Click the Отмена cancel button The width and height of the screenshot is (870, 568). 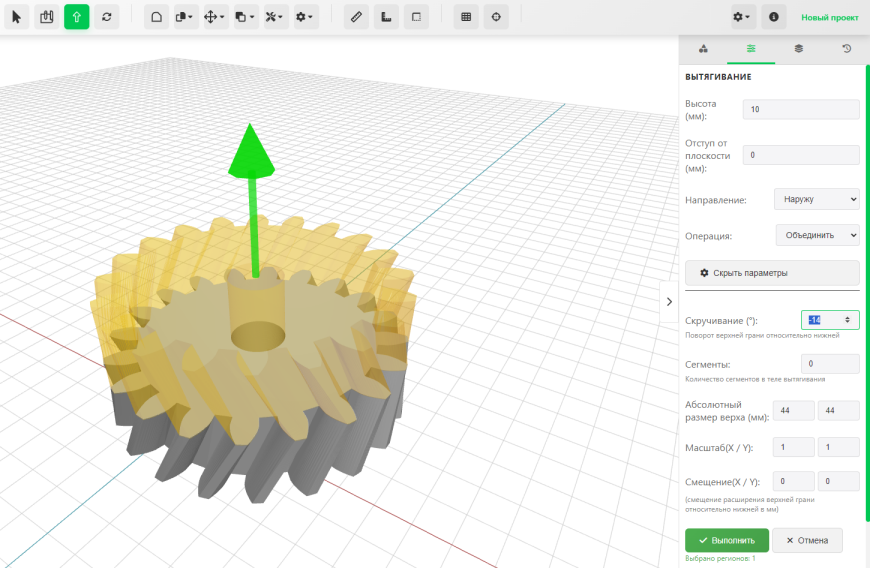click(x=807, y=540)
